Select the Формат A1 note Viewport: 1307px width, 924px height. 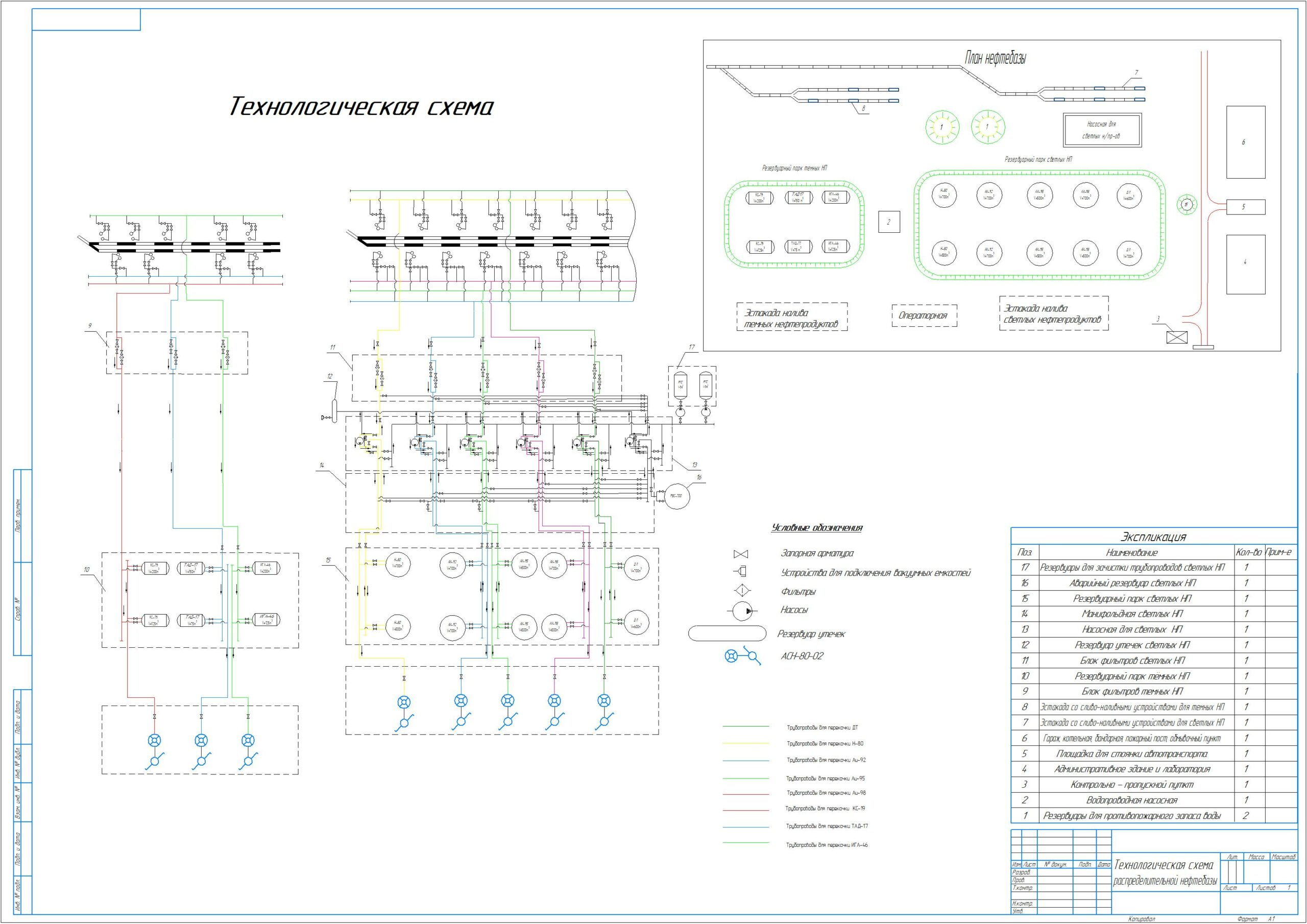tap(1257, 919)
